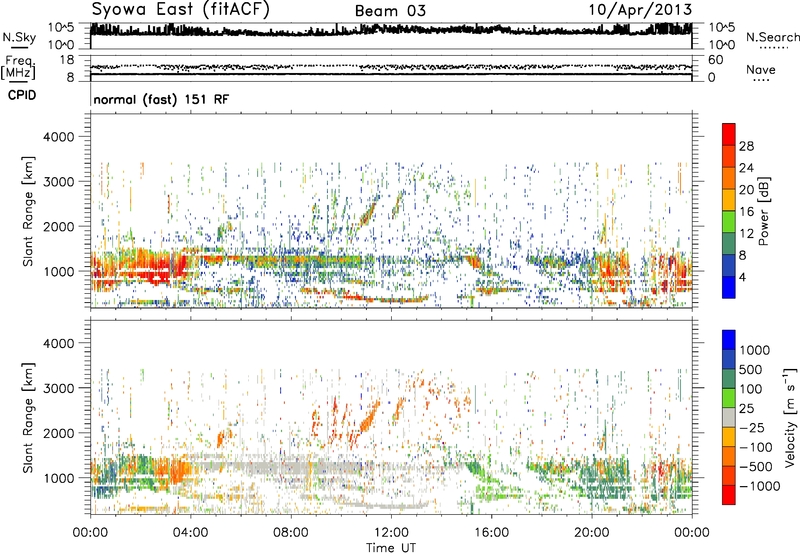This screenshot has width=800, height=554.
Task: Select the 'CPID' row label
Action: [22, 95]
